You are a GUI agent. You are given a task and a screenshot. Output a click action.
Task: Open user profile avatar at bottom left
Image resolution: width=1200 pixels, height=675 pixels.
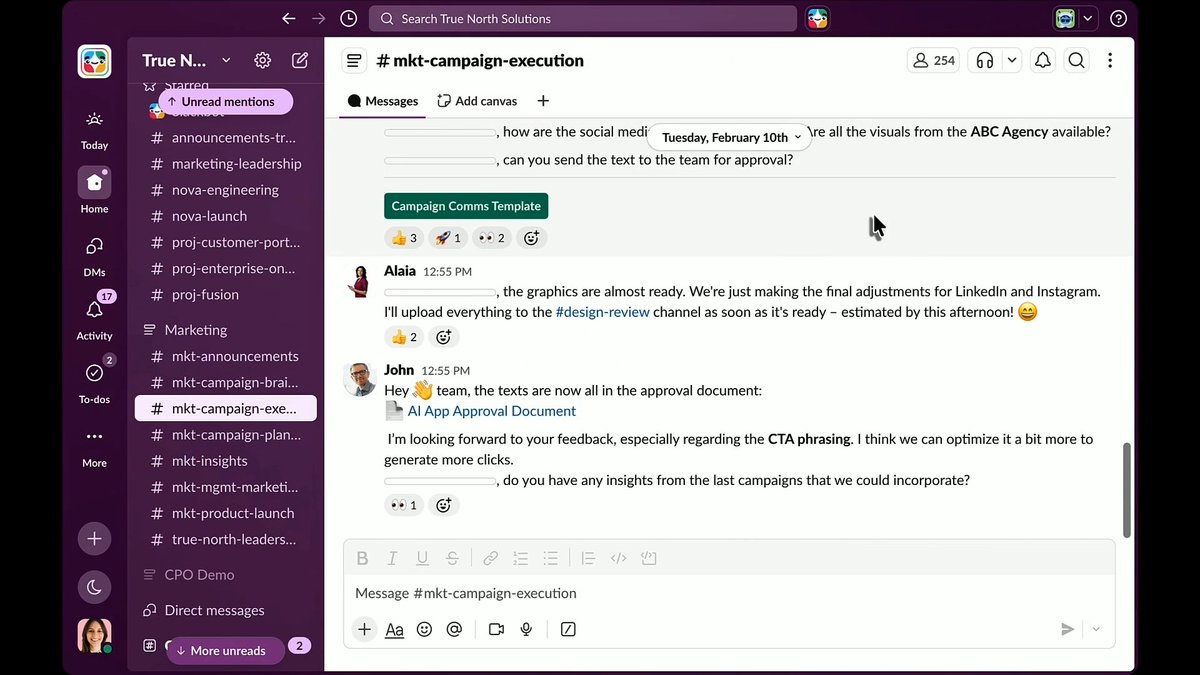(94, 636)
